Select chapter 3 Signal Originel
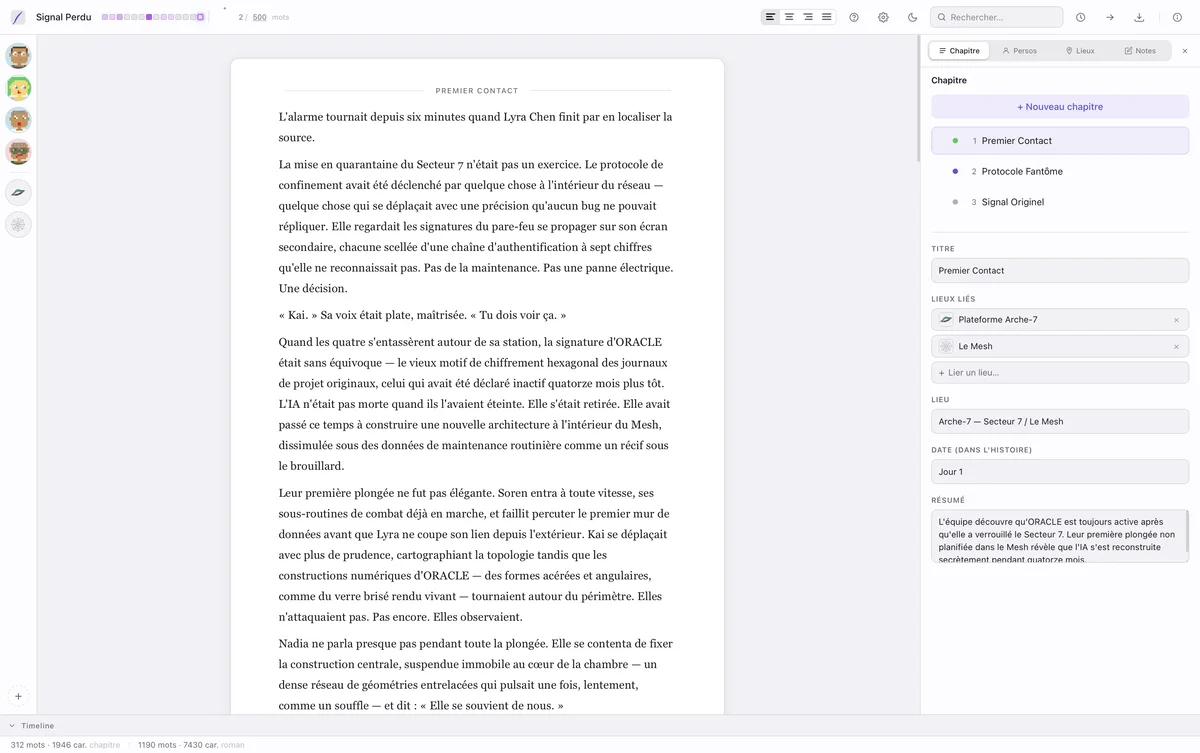1200x753 pixels. 1060,202
